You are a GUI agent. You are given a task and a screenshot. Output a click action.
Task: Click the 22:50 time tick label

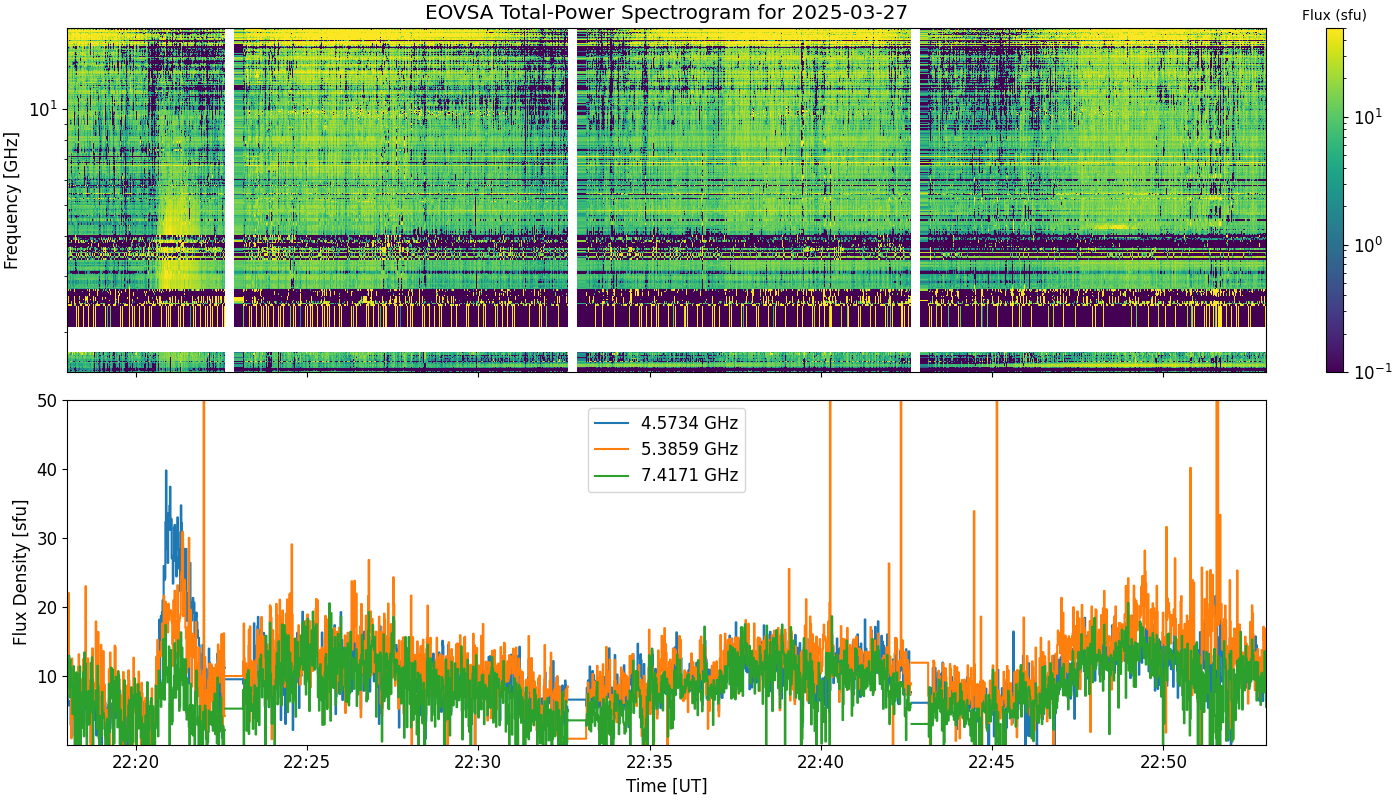coord(1163,761)
